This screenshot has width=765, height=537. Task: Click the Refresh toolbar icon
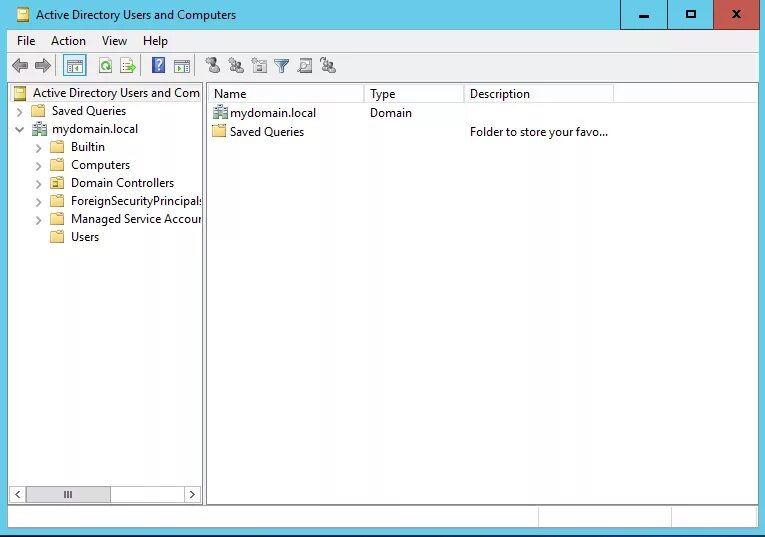[x=105, y=65]
